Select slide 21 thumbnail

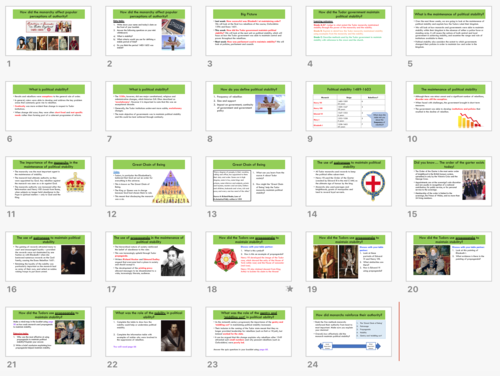(48, 332)
